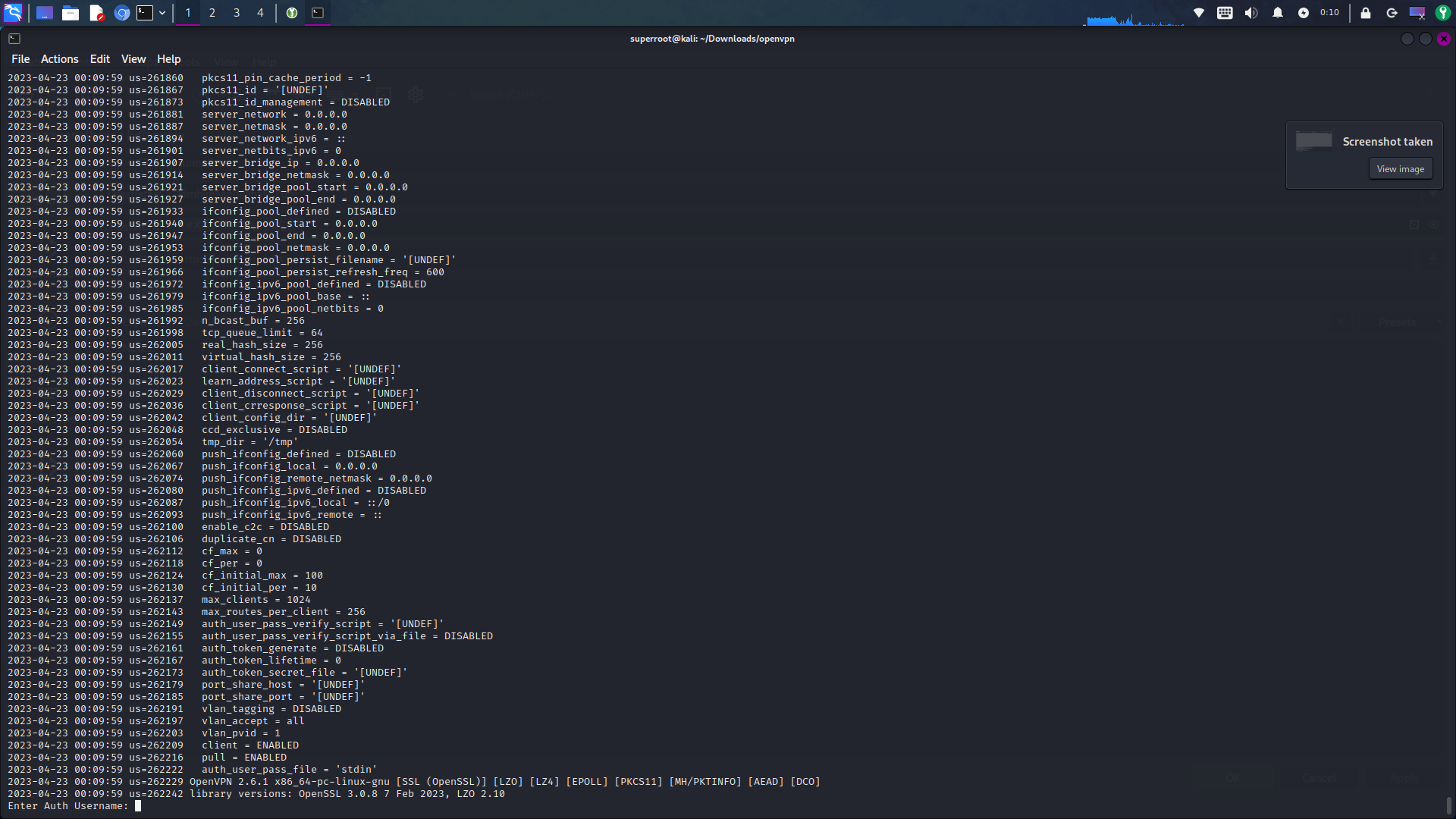The height and width of the screenshot is (819, 1456).
Task: Click the power manager tray icon
Action: [x=1304, y=13]
